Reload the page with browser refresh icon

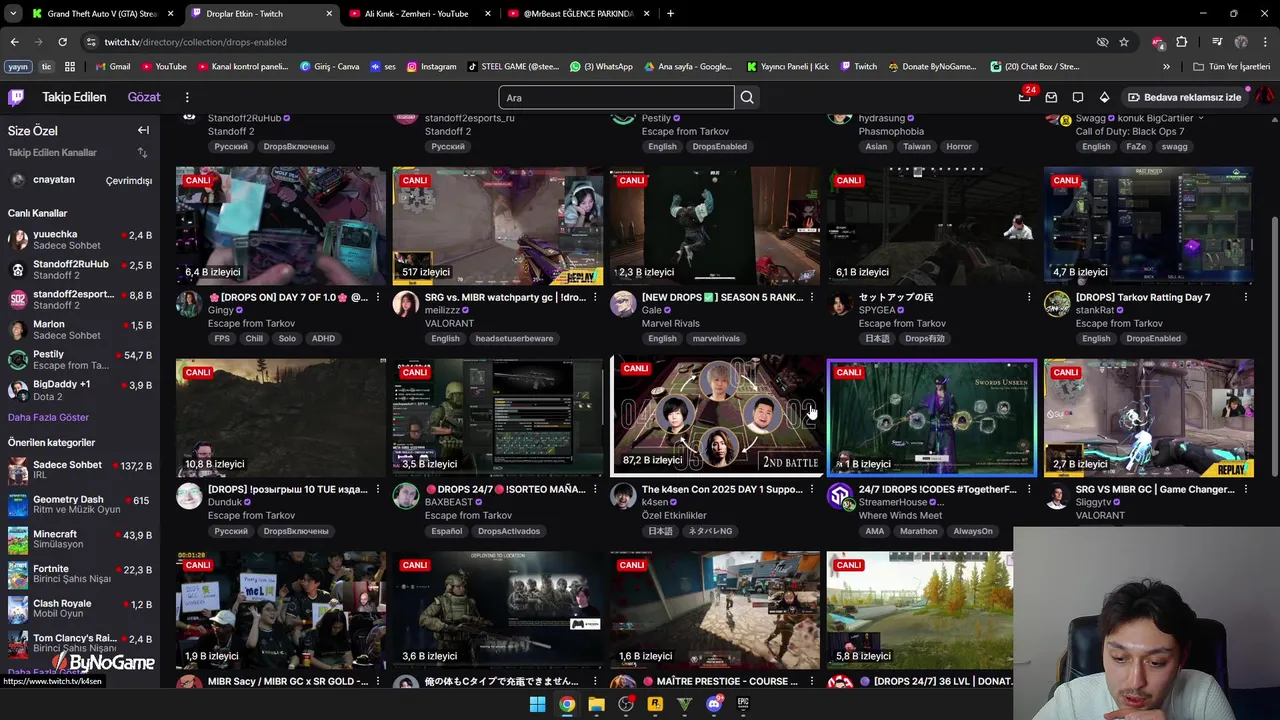click(62, 42)
